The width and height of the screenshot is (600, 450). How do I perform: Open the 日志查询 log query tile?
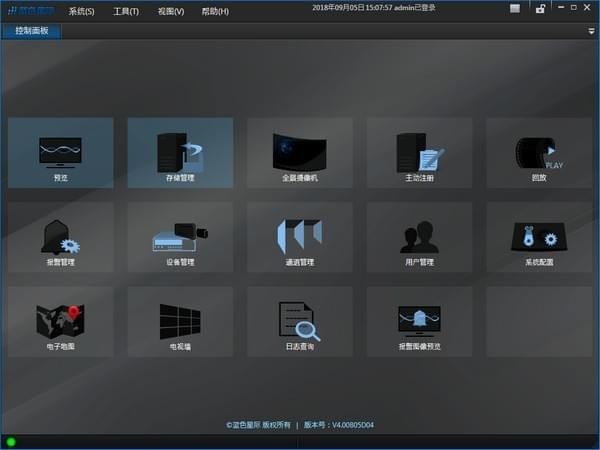coord(300,322)
